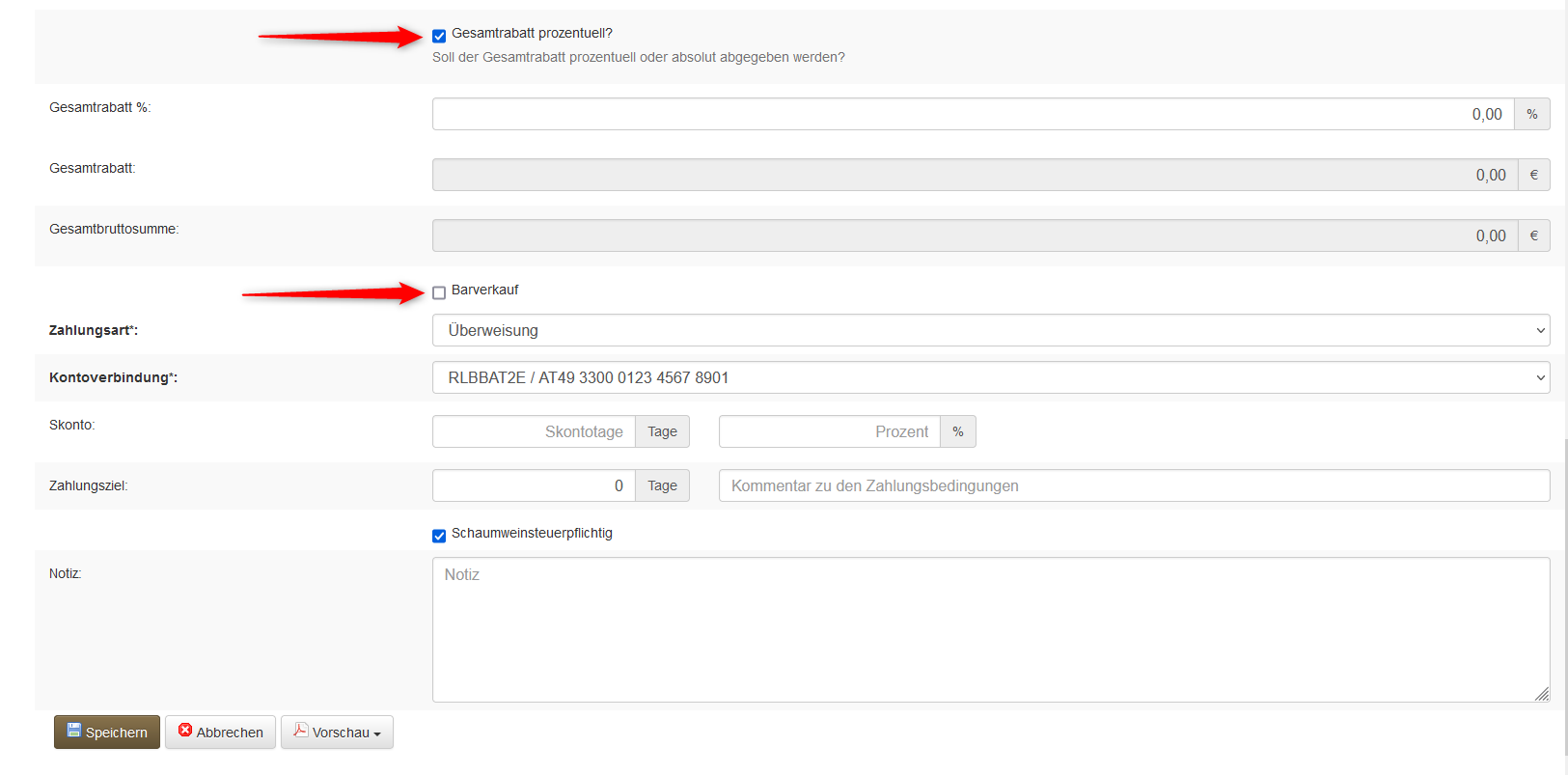
Task: Focus the Gesamtrabatt % input field
Action: [973, 114]
